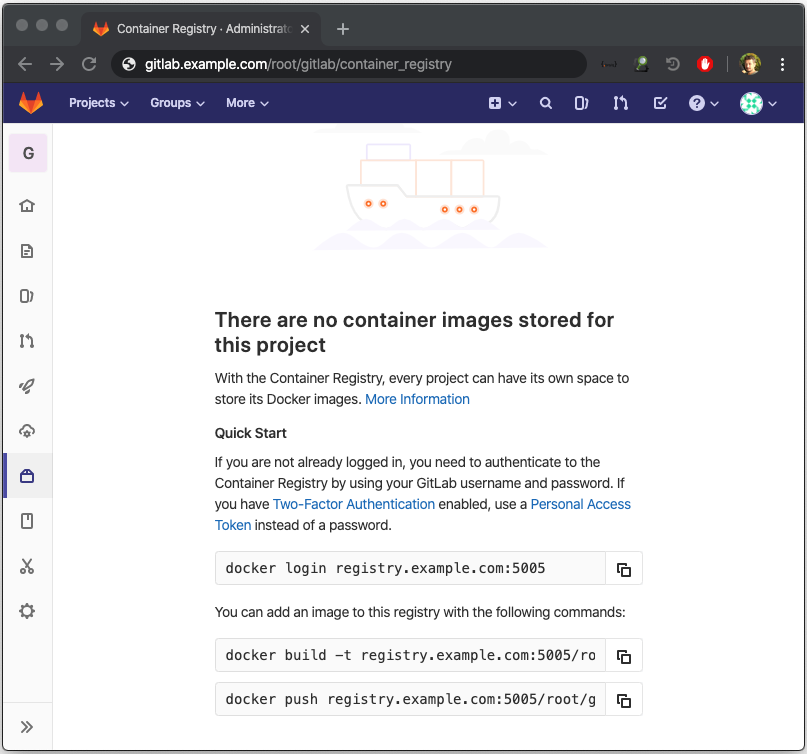
Task: Open the Help dropdown
Action: click(701, 103)
